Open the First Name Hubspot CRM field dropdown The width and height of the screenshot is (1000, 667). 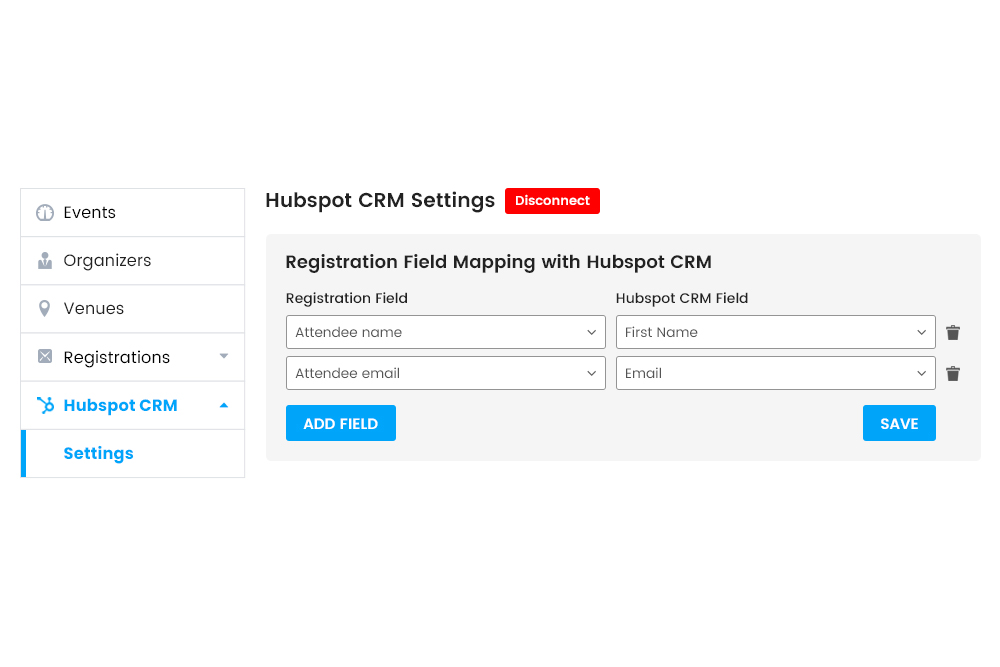[x=775, y=332]
